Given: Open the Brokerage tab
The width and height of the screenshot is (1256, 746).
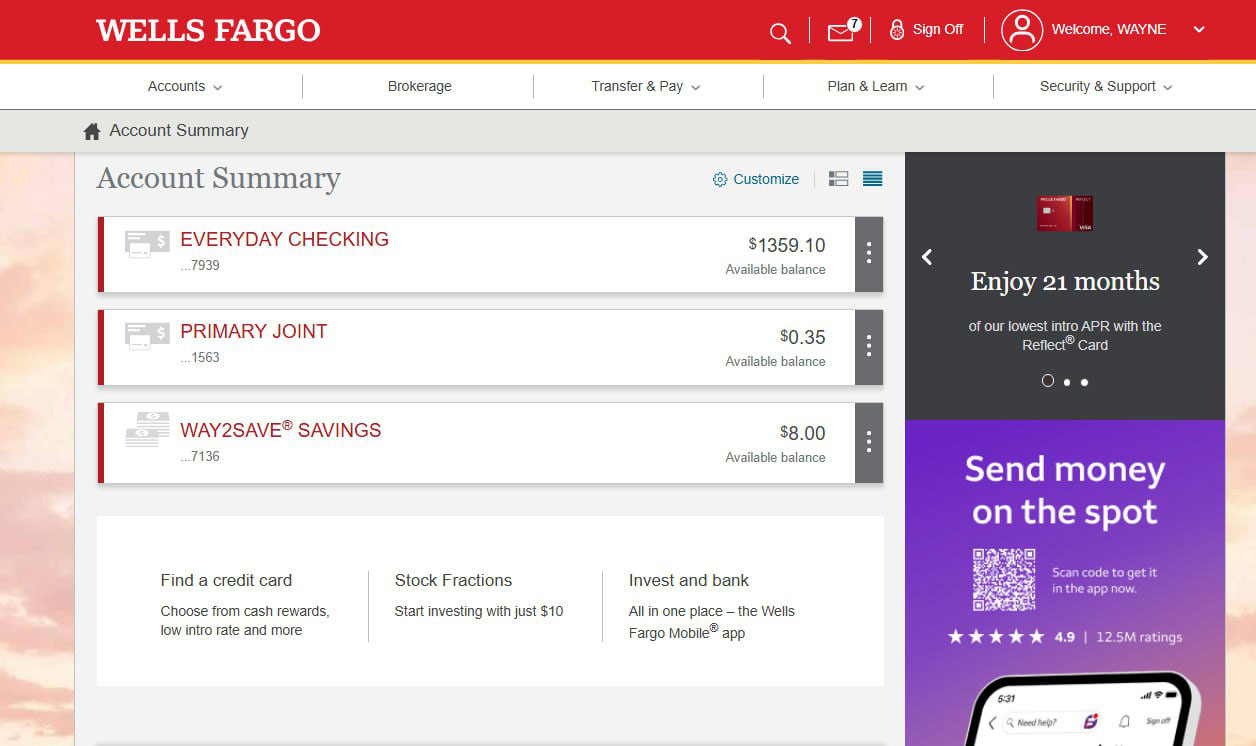Looking at the screenshot, I should click(x=419, y=87).
